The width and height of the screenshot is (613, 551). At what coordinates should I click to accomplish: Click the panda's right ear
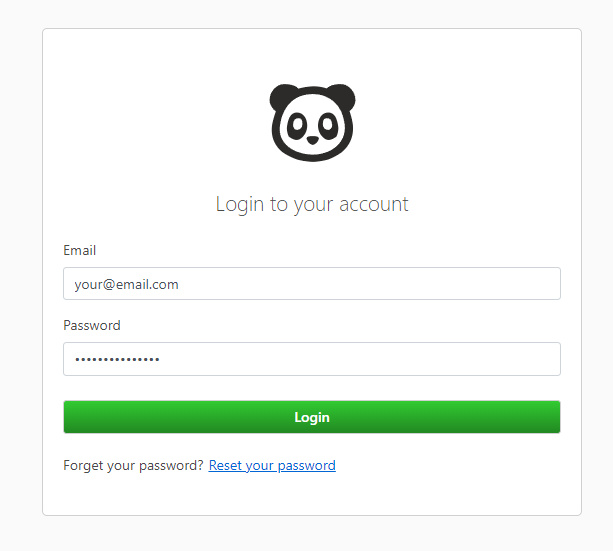click(342, 96)
